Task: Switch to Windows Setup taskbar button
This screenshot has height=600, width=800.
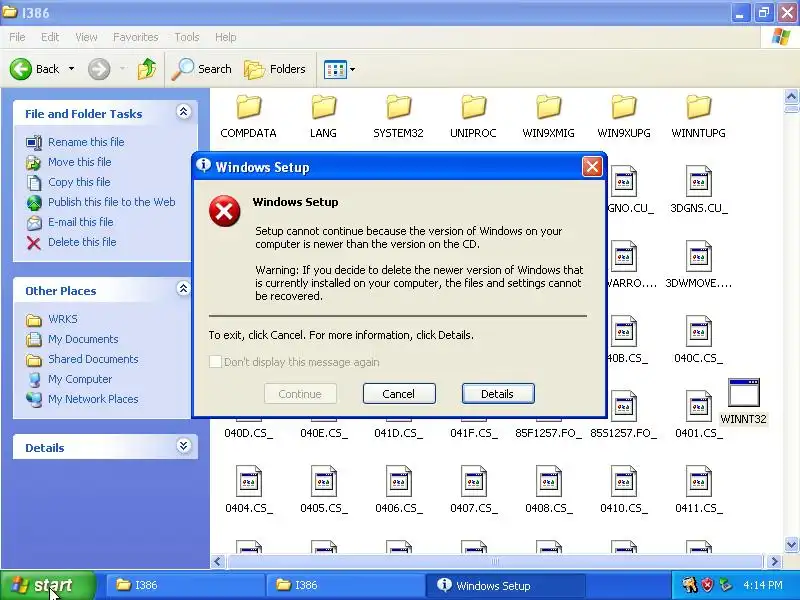Action: (506, 586)
